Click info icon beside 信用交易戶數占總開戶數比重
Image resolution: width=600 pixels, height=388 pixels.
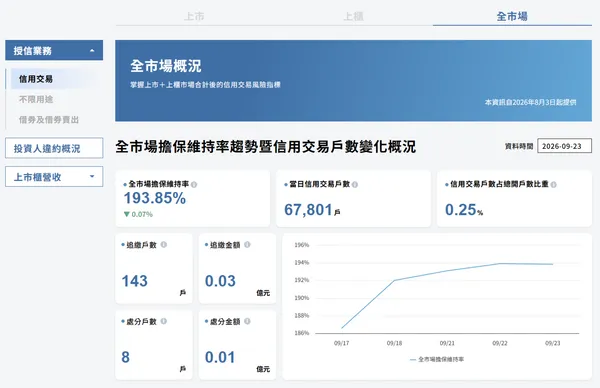coord(553,184)
